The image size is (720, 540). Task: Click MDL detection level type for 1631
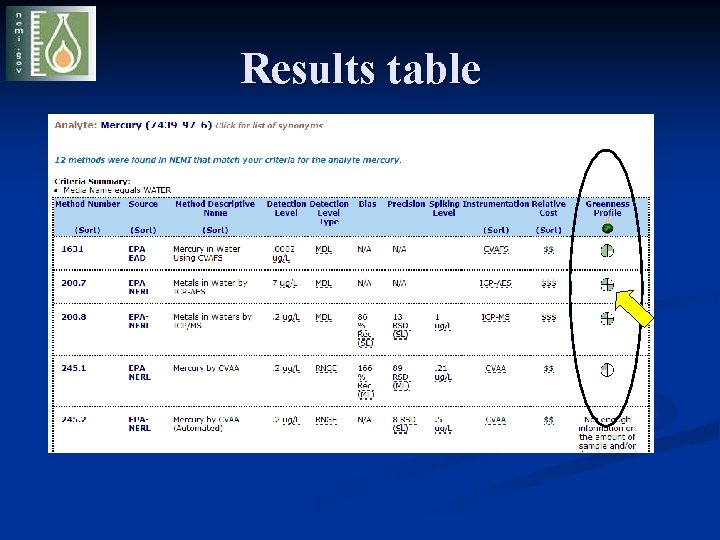point(323,249)
